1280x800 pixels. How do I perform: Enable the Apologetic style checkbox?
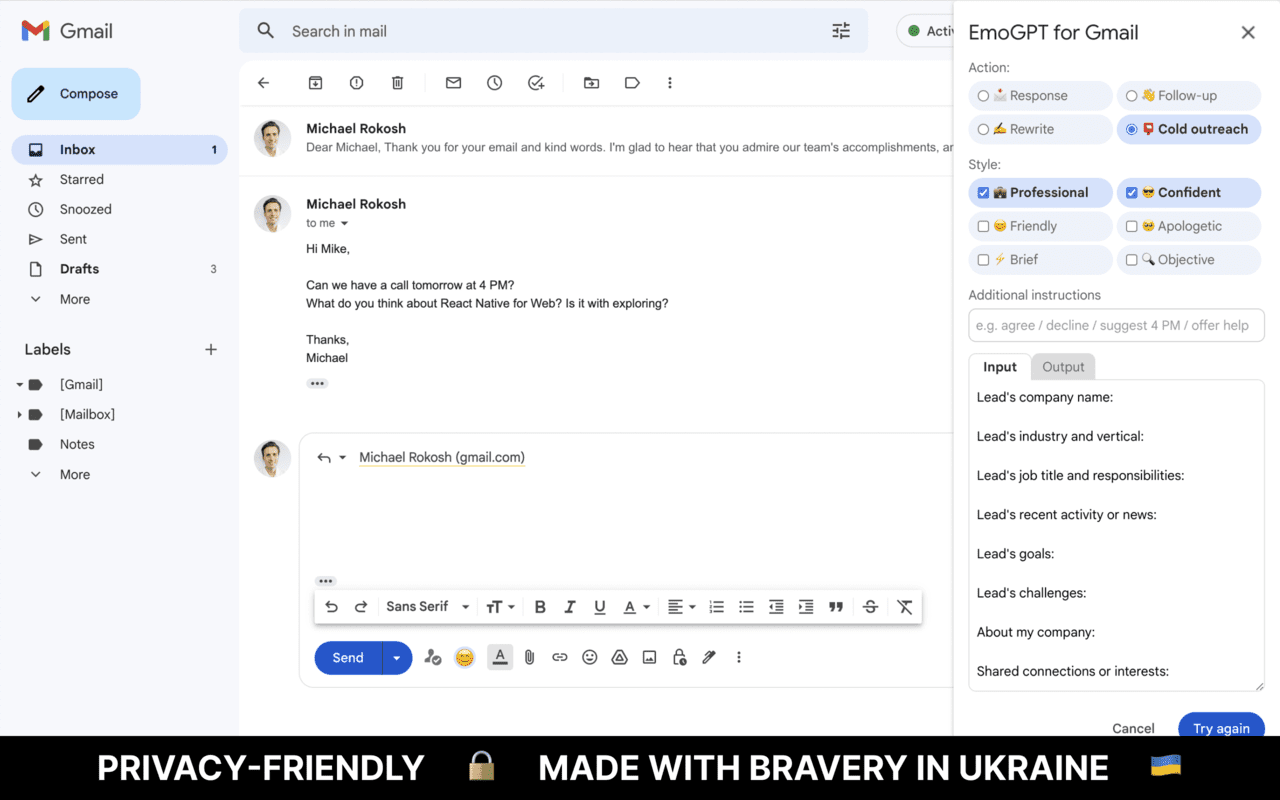coord(1132,226)
